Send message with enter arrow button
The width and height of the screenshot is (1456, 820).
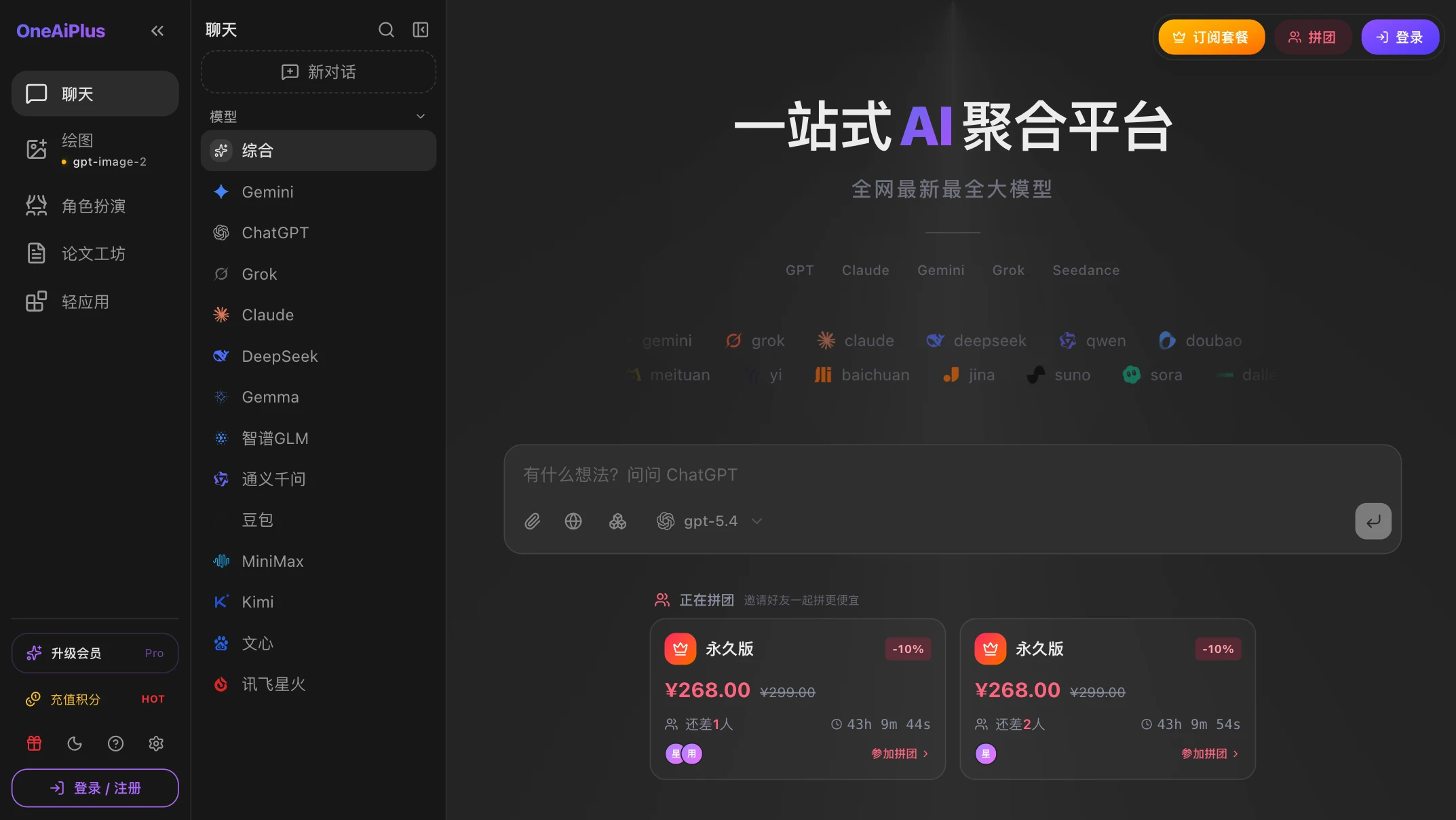pos(1373,521)
